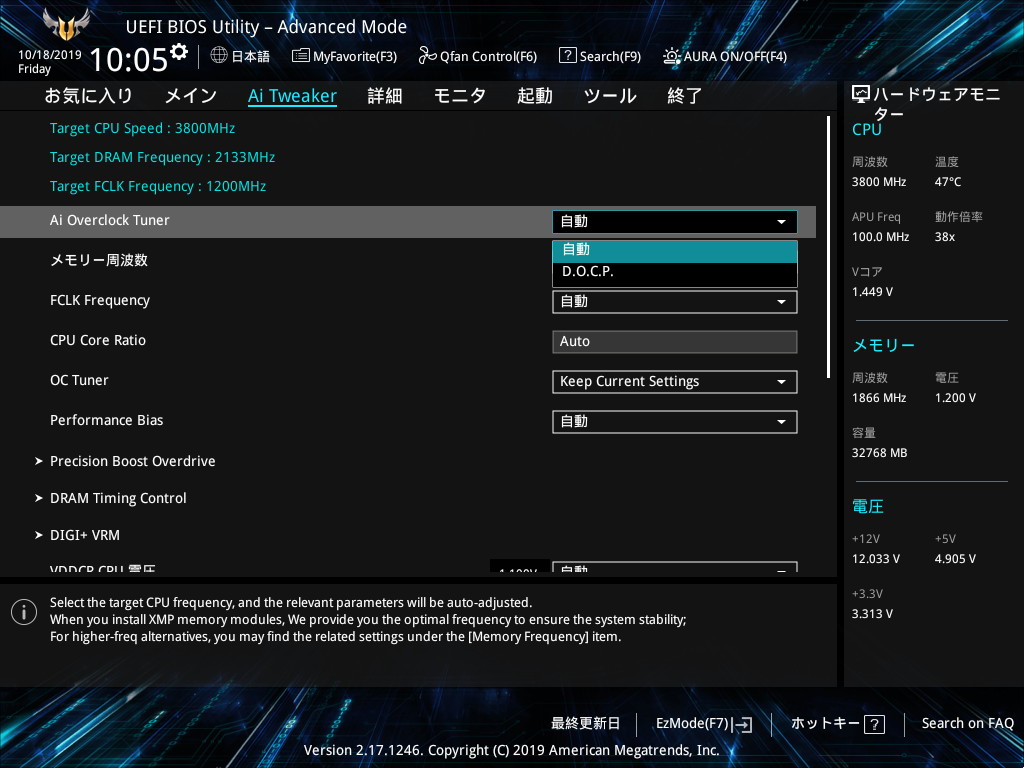
Task: Click 最終更新日 in the footer
Action: 585,724
